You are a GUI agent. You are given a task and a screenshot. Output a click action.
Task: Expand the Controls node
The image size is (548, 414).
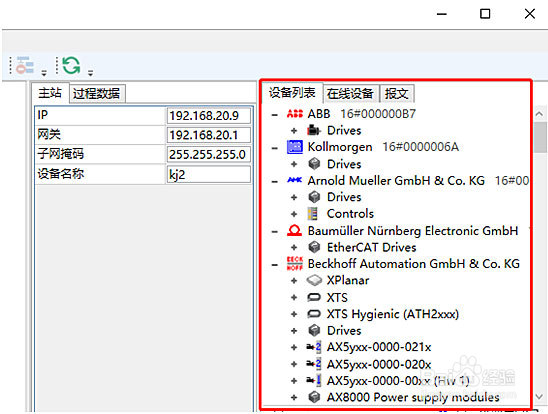(x=294, y=214)
